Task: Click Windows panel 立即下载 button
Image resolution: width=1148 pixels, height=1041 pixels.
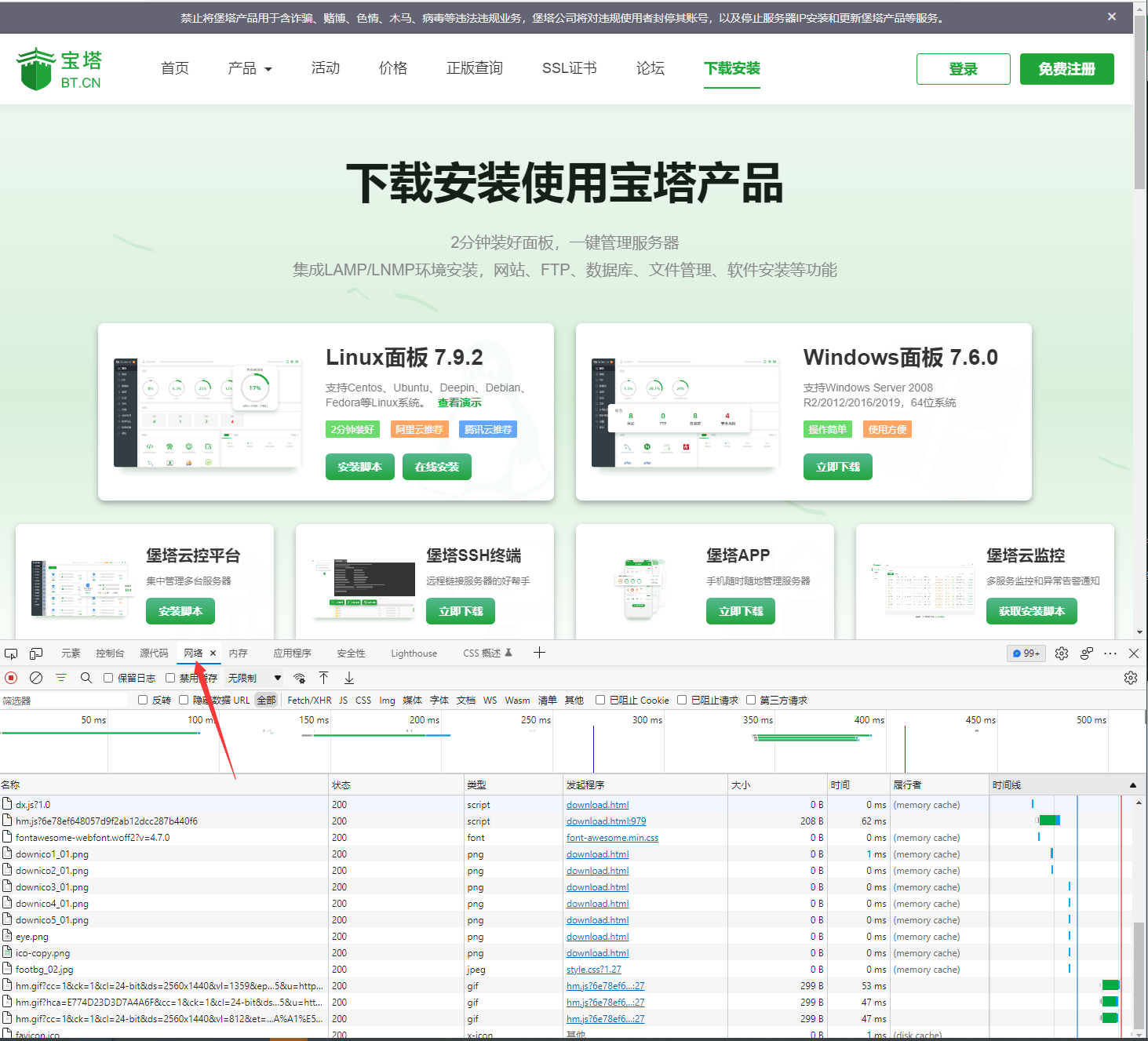Action: pyautogui.click(x=837, y=467)
